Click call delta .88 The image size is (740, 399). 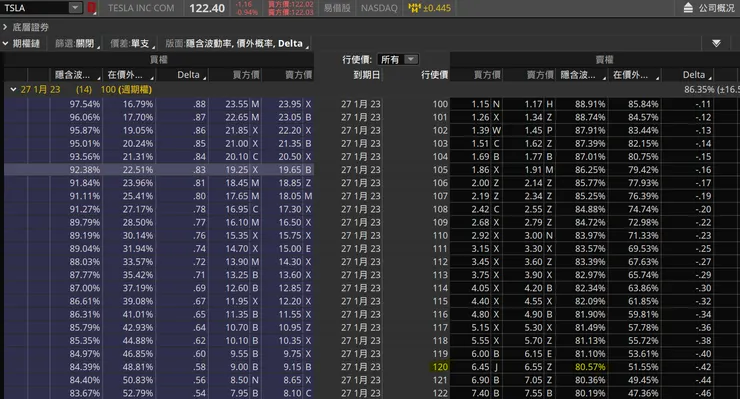point(199,104)
